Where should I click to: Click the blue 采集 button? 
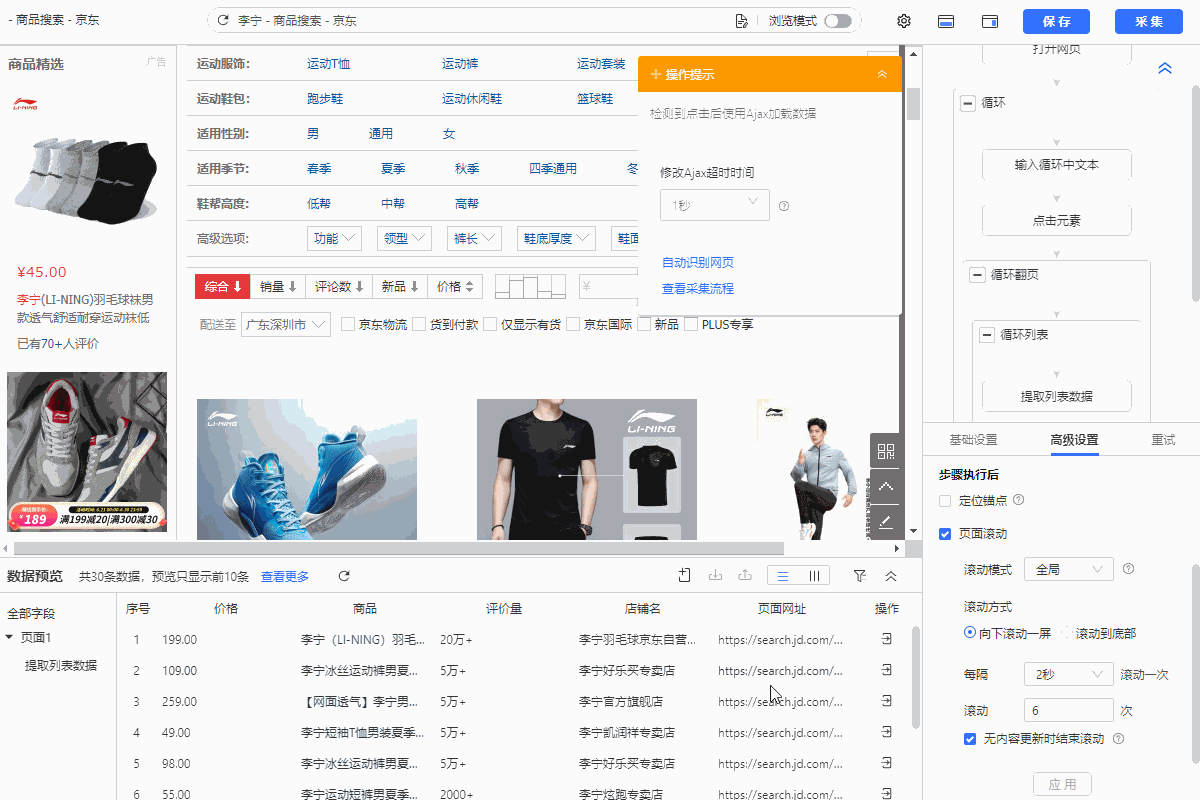click(1149, 22)
